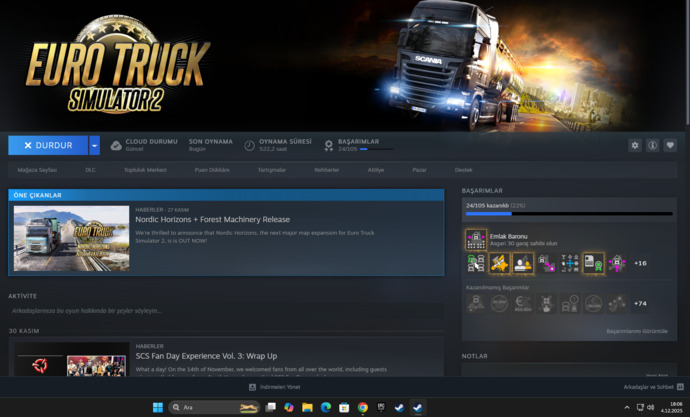The image size is (690, 417).
Task: Show game info via the info icon
Action: pyautogui.click(x=652, y=145)
